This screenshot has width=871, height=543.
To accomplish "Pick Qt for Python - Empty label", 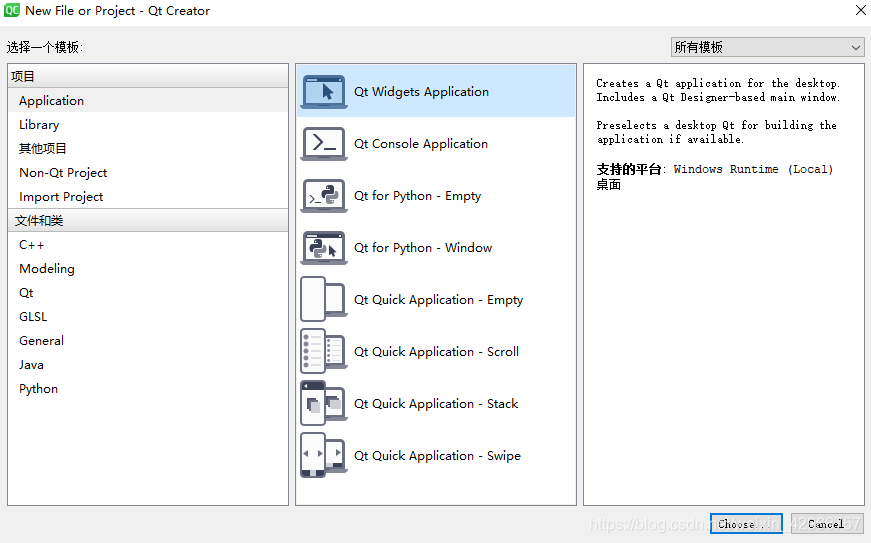I will [418, 196].
